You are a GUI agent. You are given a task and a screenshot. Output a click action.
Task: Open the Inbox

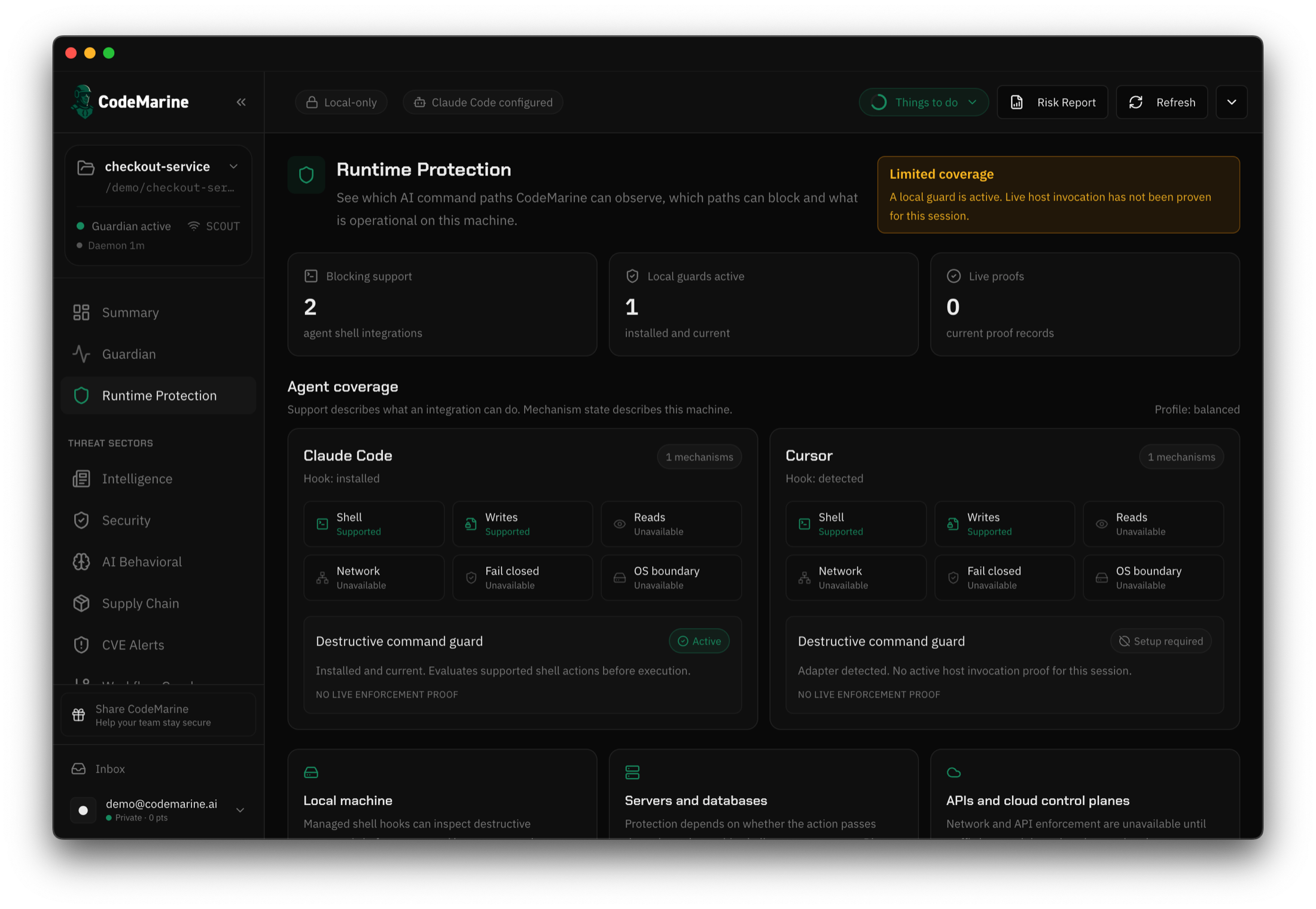coord(159,768)
